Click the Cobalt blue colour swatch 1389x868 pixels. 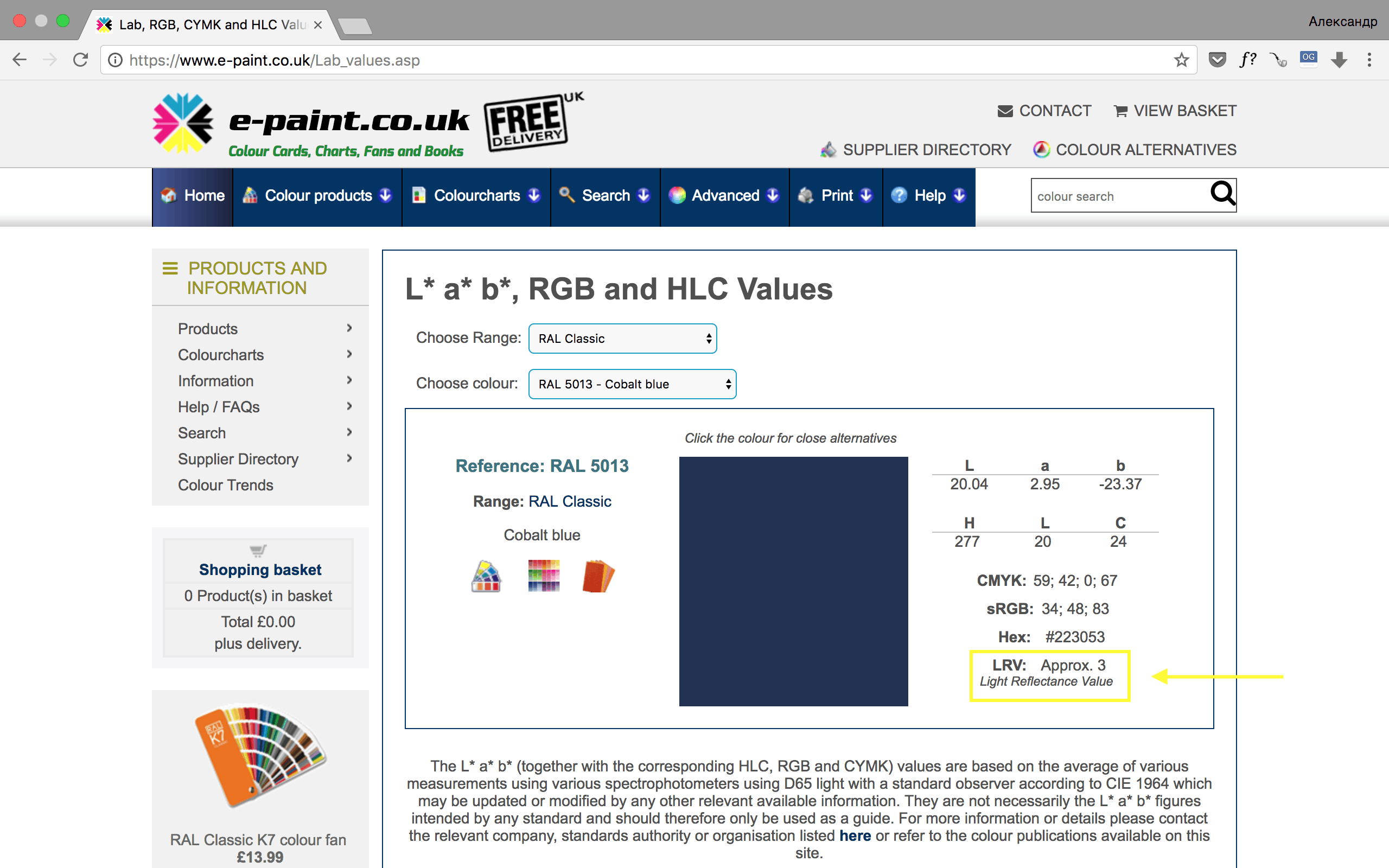pos(793,581)
